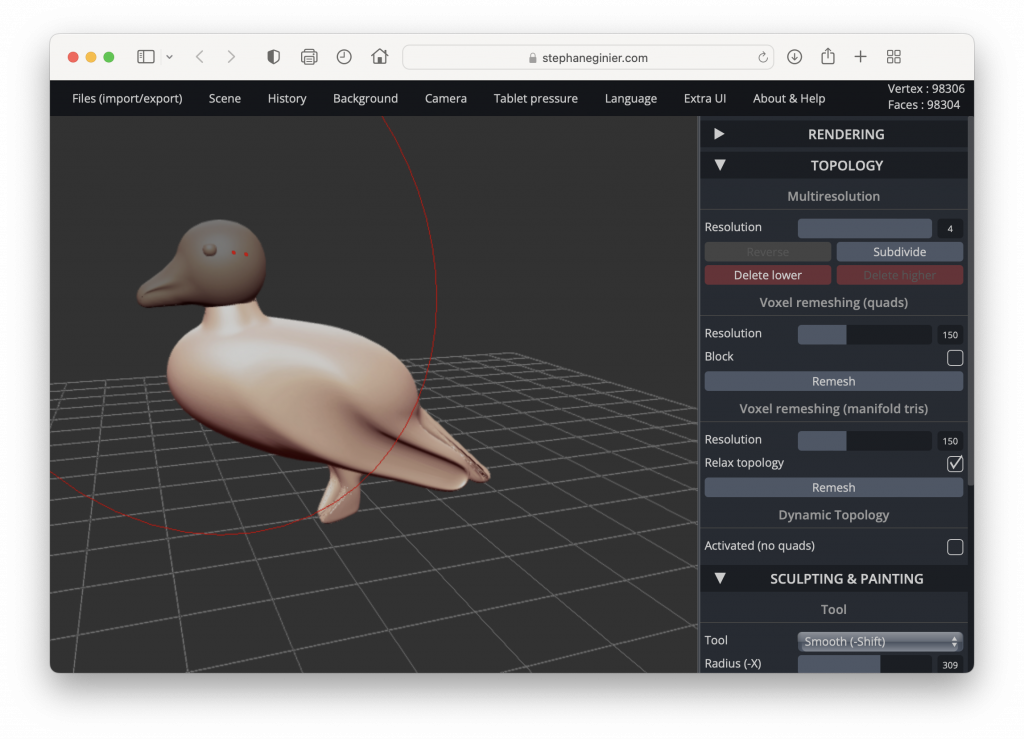Collapse the Topology section
The height and width of the screenshot is (739, 1024).
tap(834, 165)
